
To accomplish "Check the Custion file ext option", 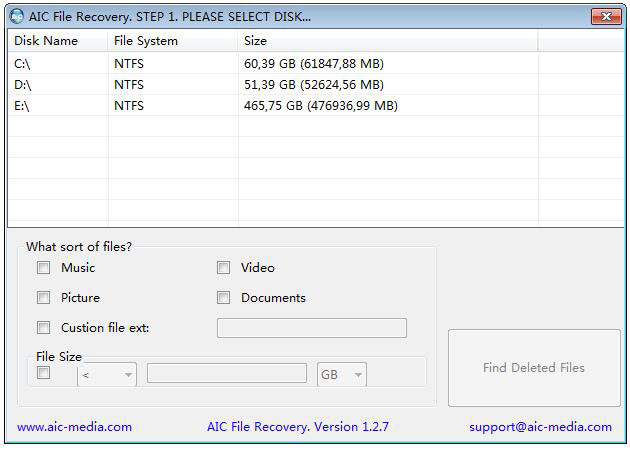I will (43, 328).
